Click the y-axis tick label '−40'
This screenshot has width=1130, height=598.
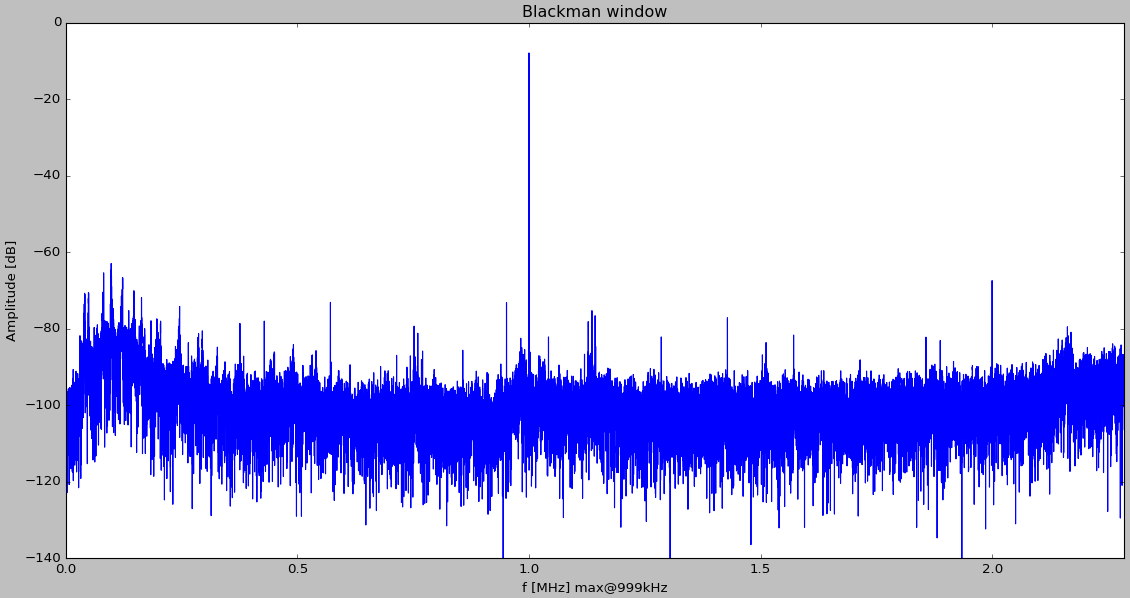click(48, 176)
